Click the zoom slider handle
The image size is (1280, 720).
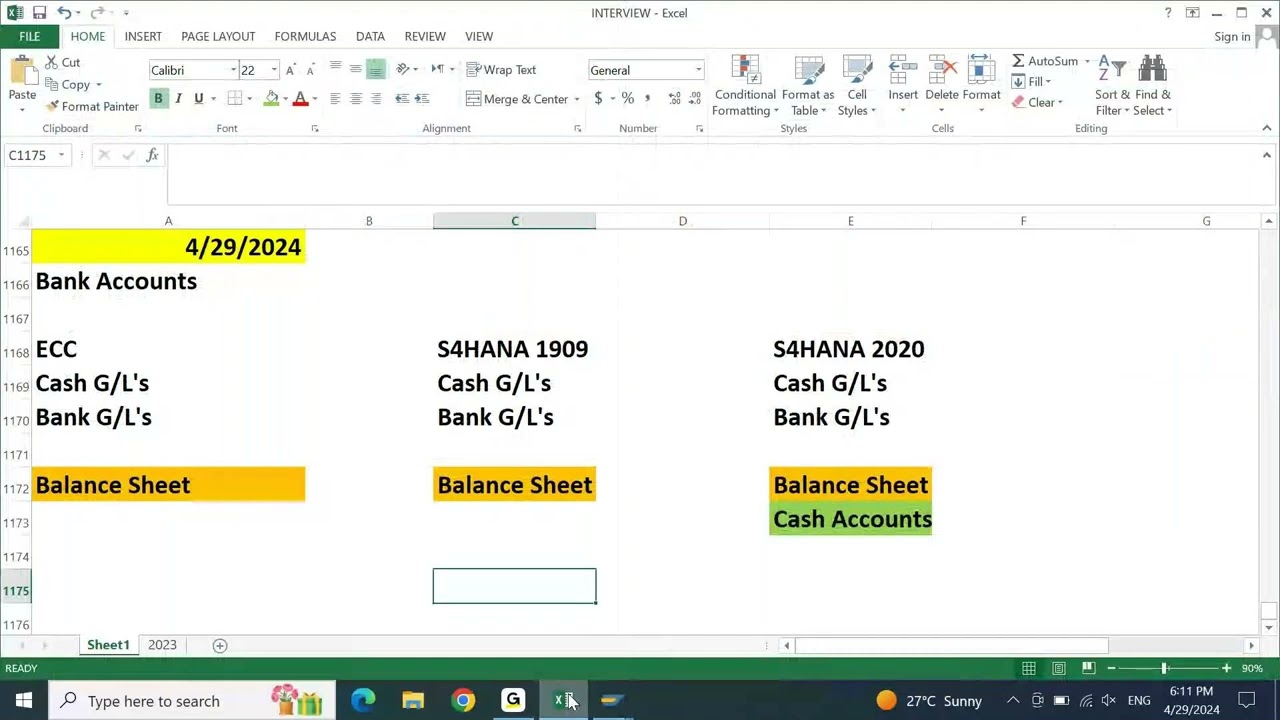coord(1164,668)
